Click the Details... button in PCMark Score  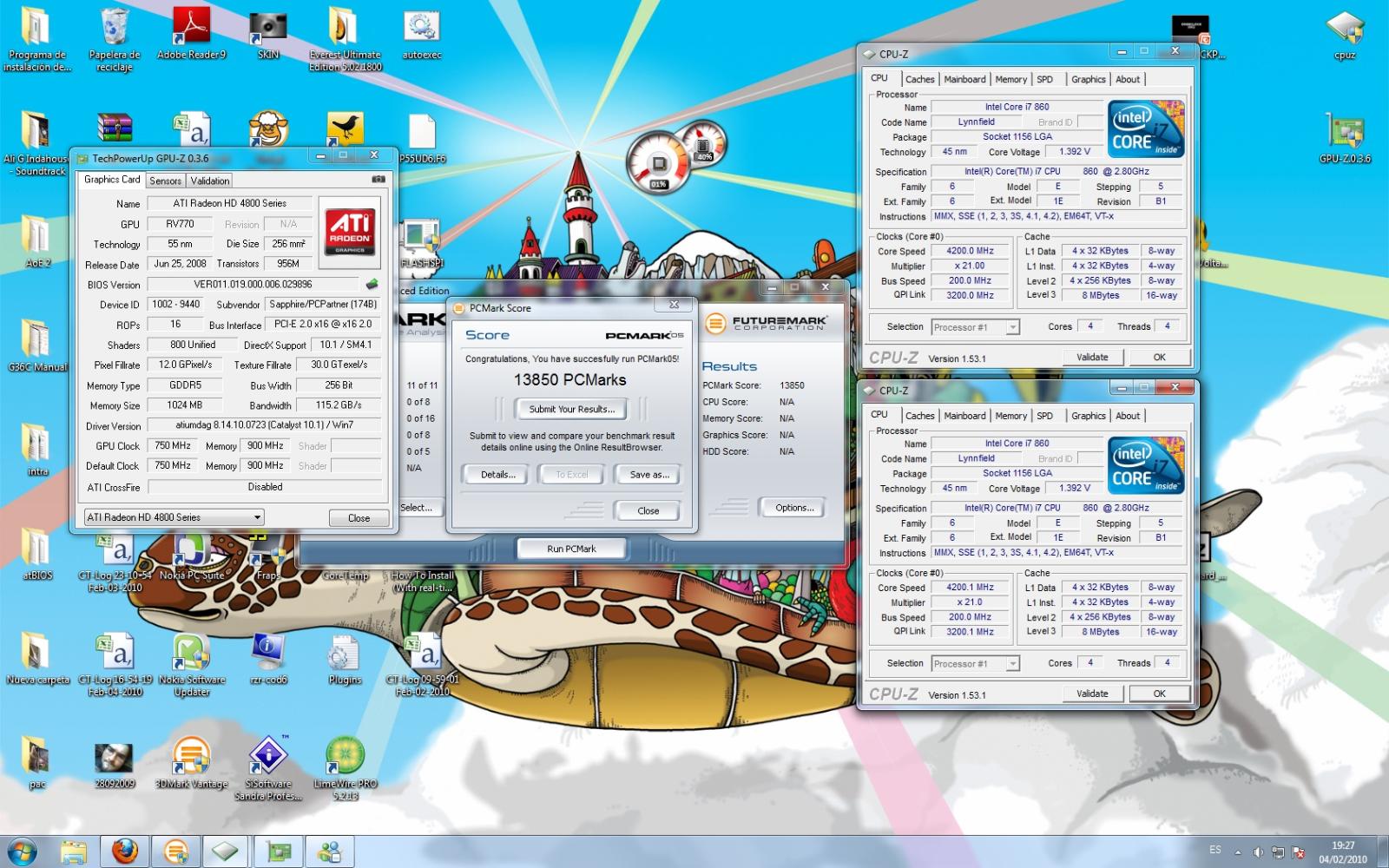click(498, 475)
